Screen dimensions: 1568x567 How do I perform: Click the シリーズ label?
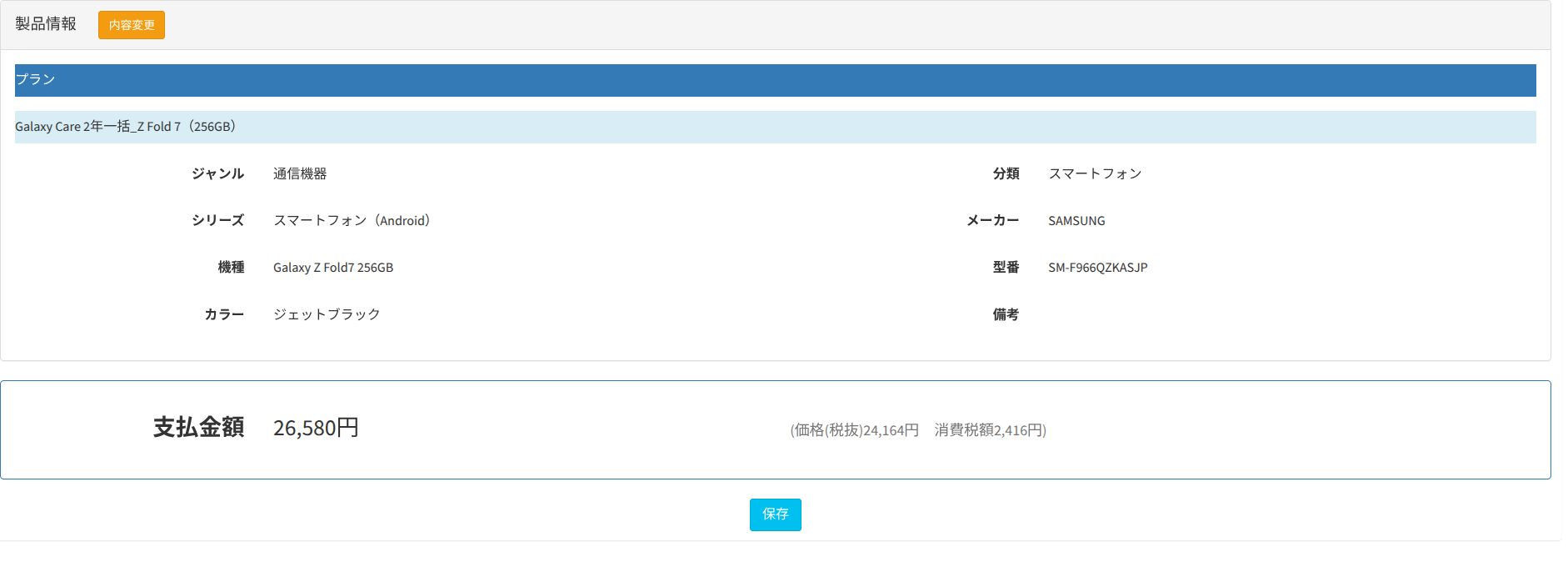pos(217,220)
